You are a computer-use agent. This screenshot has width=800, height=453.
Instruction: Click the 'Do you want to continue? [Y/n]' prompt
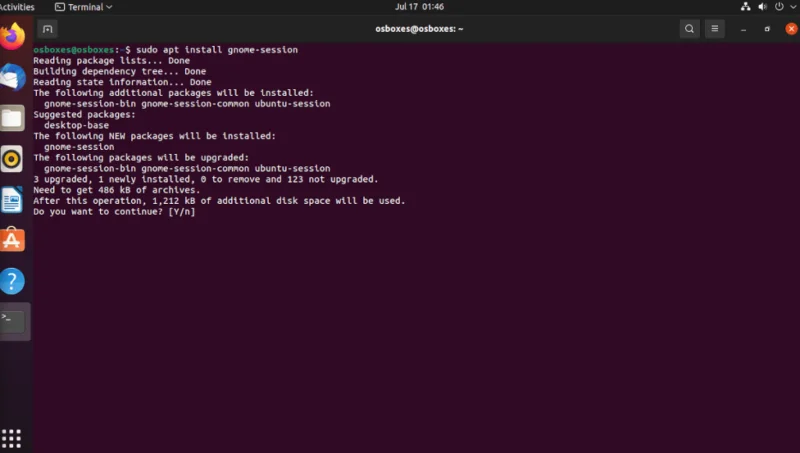point(114,212)
